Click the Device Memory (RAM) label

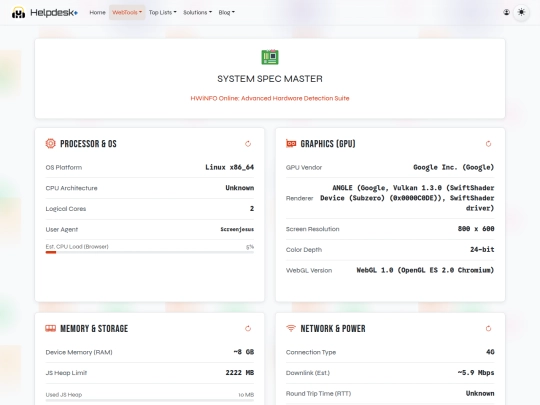[79, 352]
